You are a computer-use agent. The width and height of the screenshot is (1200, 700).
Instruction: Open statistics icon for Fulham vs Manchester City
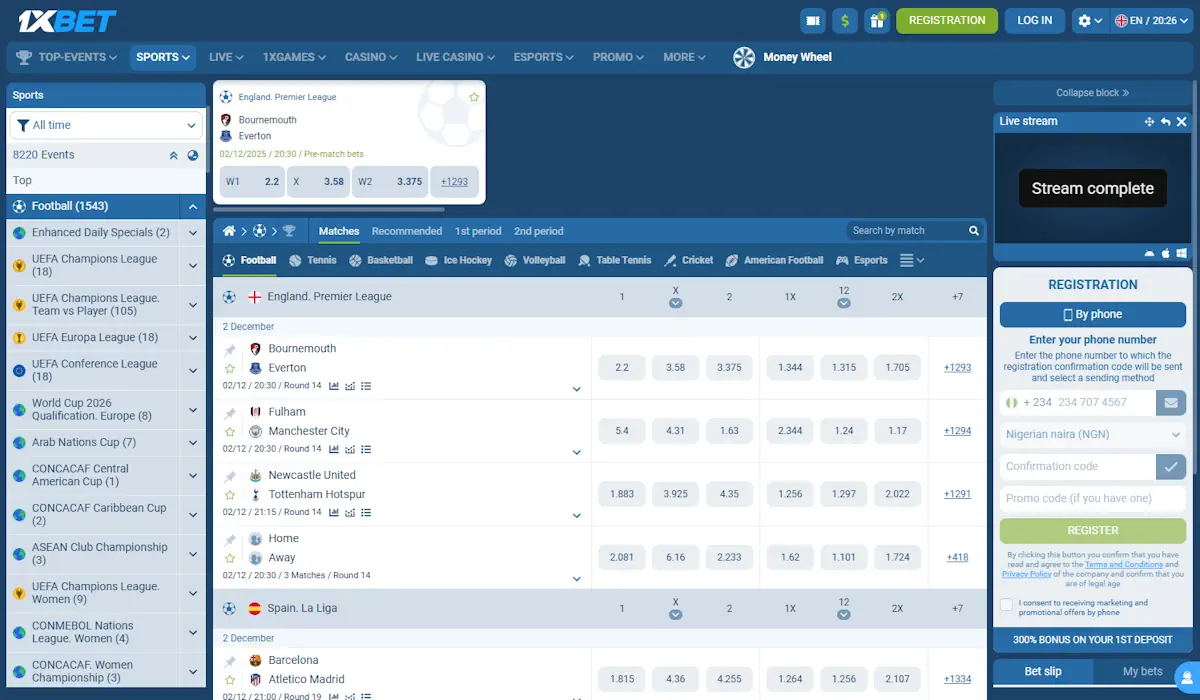[335, 448]
